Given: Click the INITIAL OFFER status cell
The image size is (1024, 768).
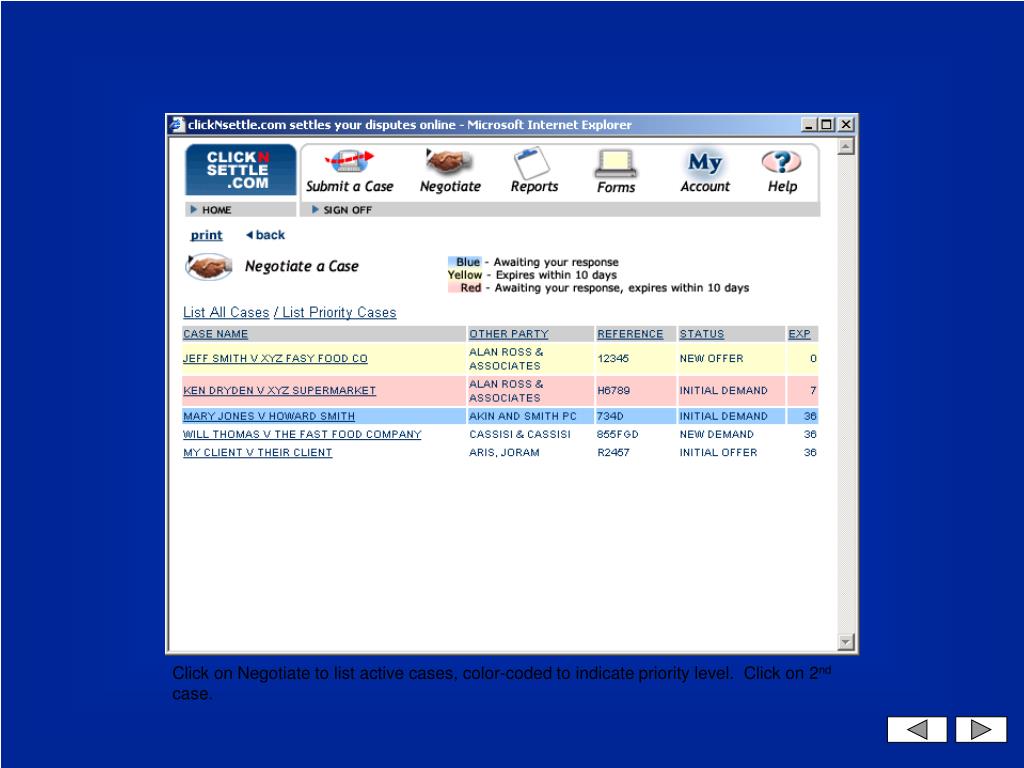Looking at the screenshot, I should (718, 453).
